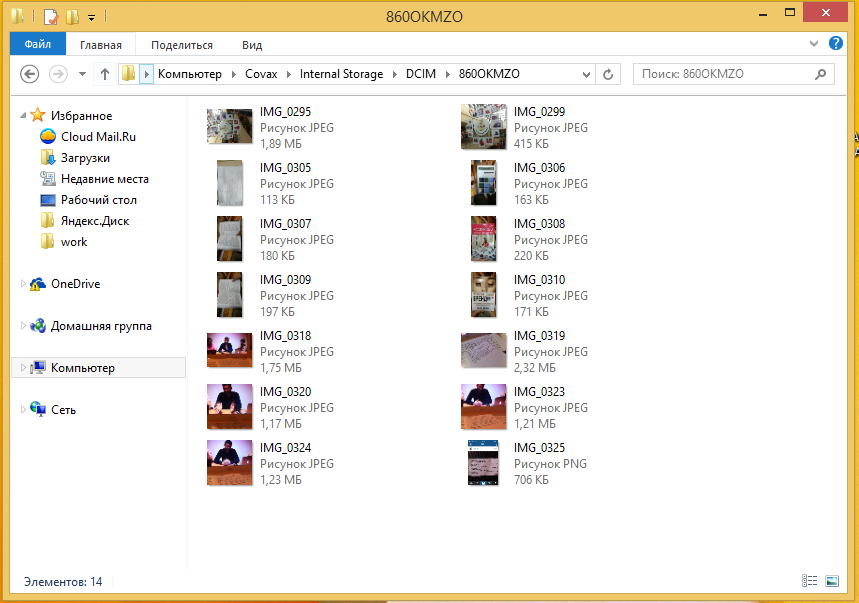This screenshot has height=603, width=859.
Task: Open the address bar history dropdown
Action: tap(586, 74)
